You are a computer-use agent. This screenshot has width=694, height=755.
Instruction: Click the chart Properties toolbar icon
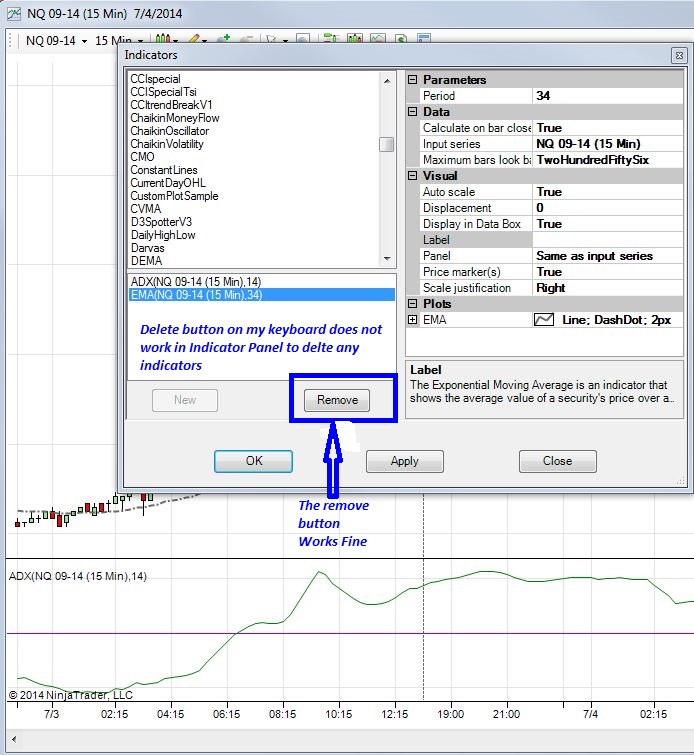tap(424, 39)
